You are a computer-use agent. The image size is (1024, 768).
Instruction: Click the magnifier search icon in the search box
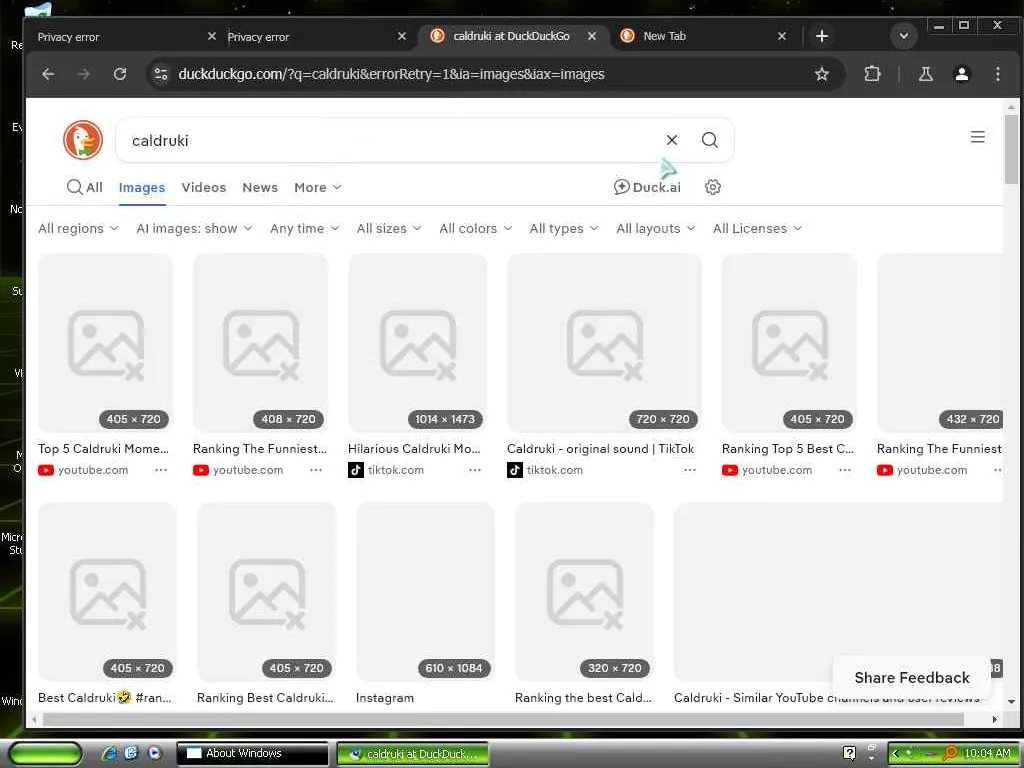709,140
